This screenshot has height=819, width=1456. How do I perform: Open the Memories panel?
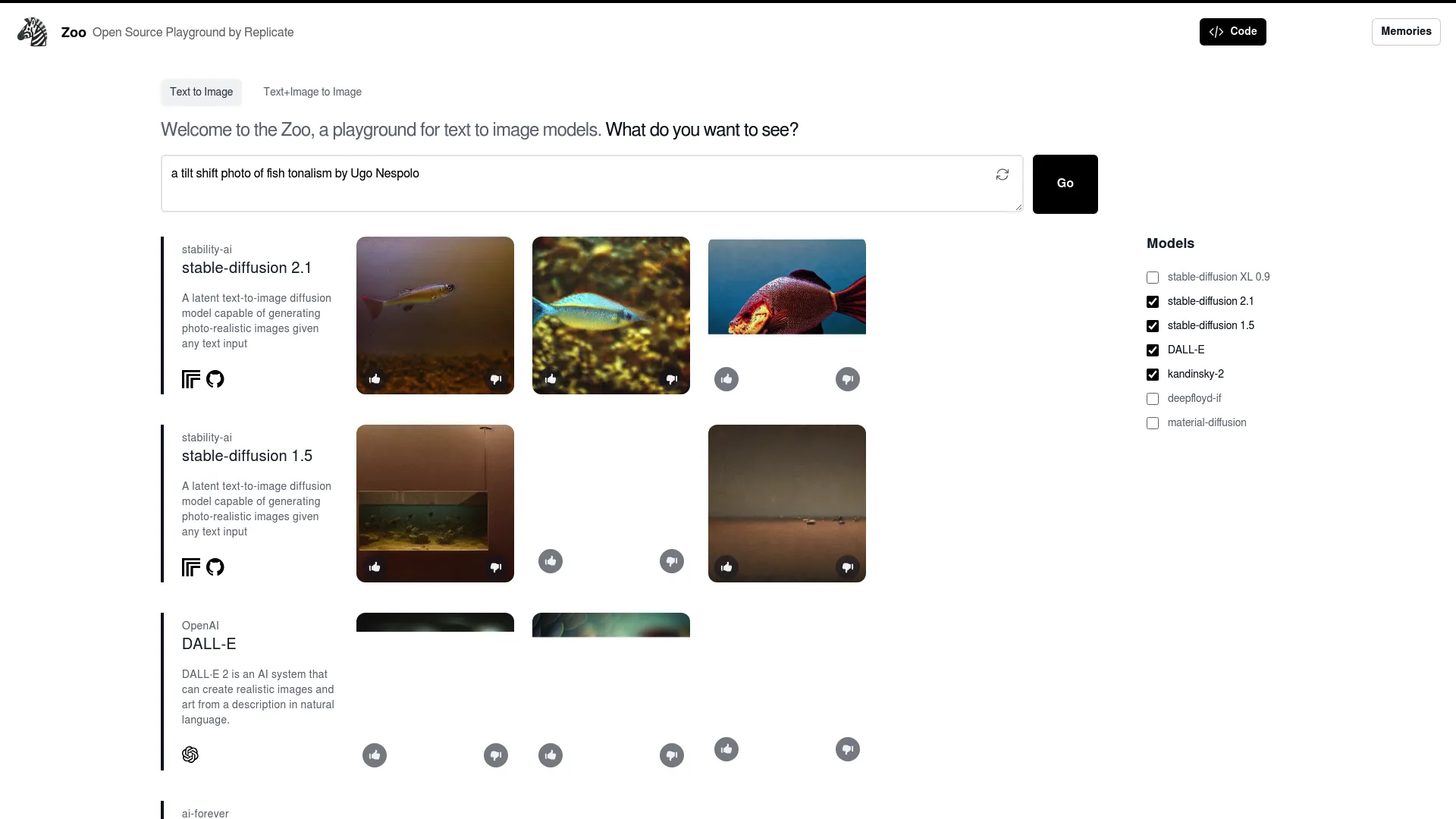coord(1405,31)
